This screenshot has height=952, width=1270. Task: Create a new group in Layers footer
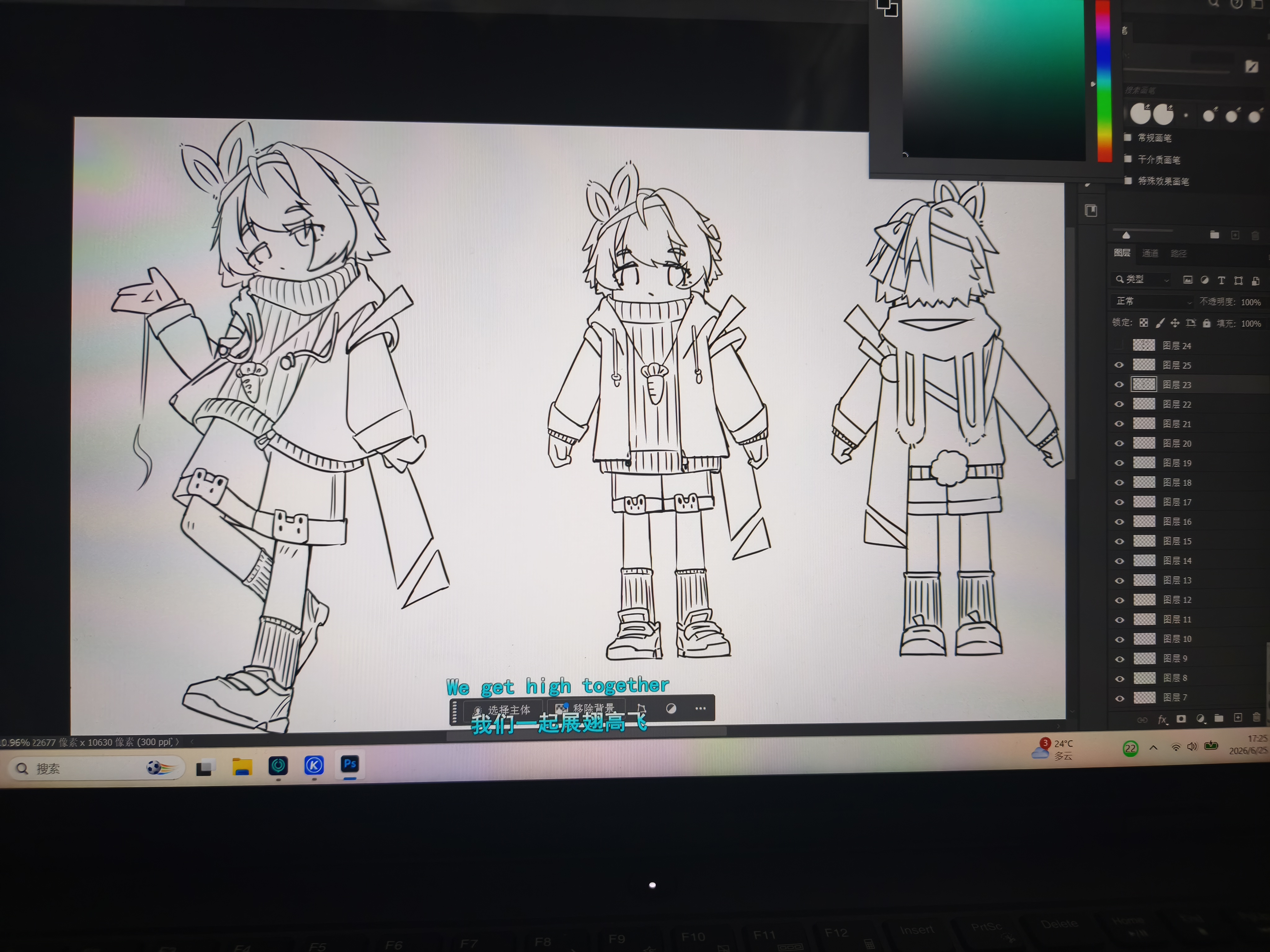click(x=1219, y=718)
